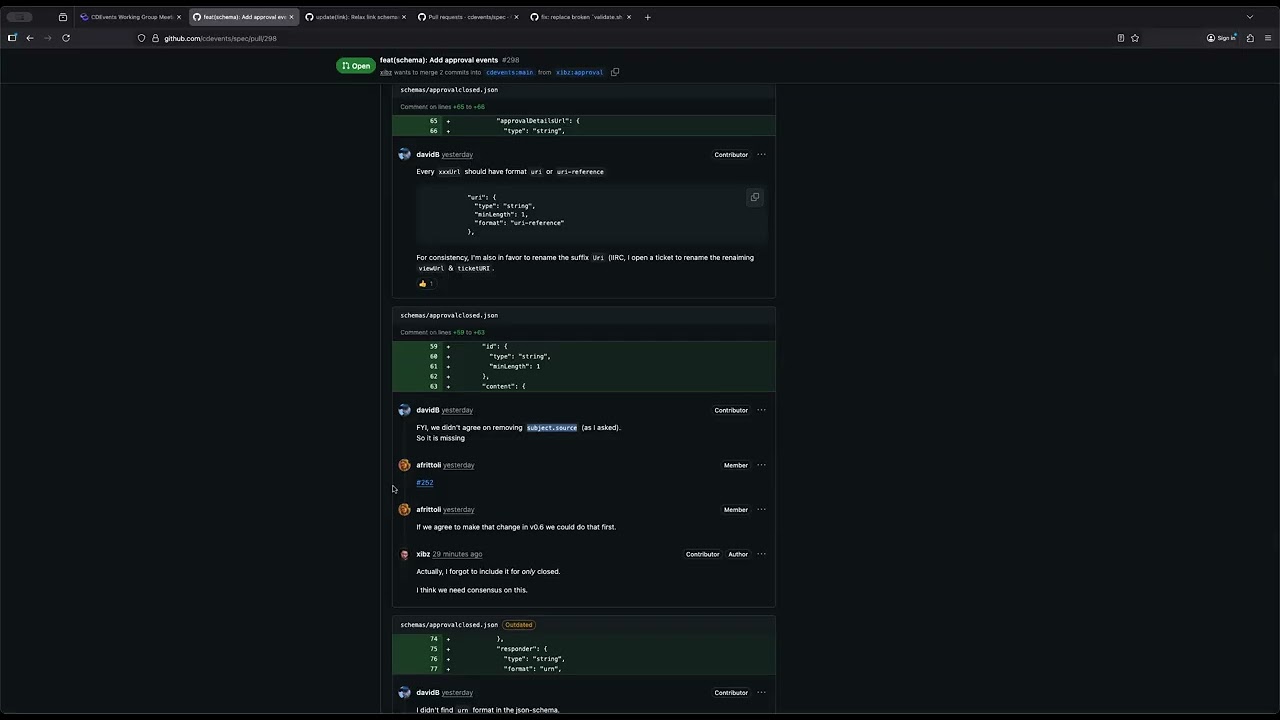The width and height of the screenshot is (1280, 720).
Task: Bookmark this page with the star icon
Action: tap(1135, 38)
